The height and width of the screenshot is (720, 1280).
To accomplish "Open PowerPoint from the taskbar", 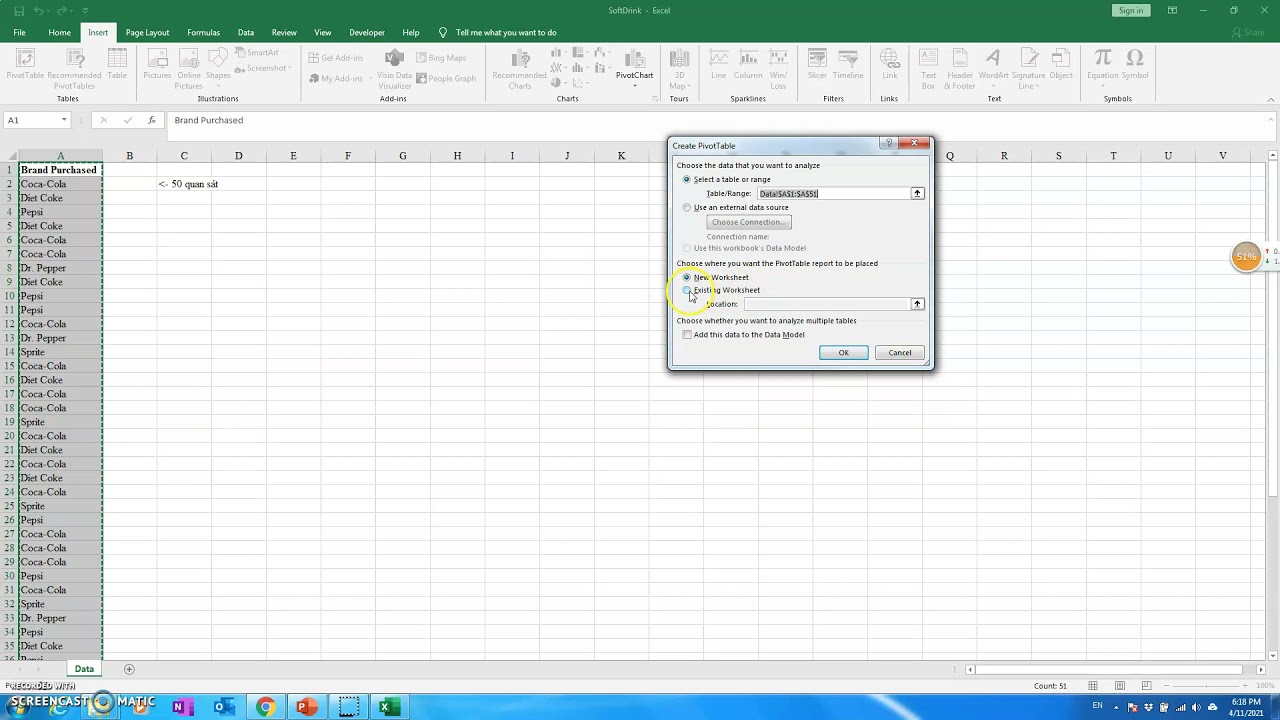I will 306,707.
